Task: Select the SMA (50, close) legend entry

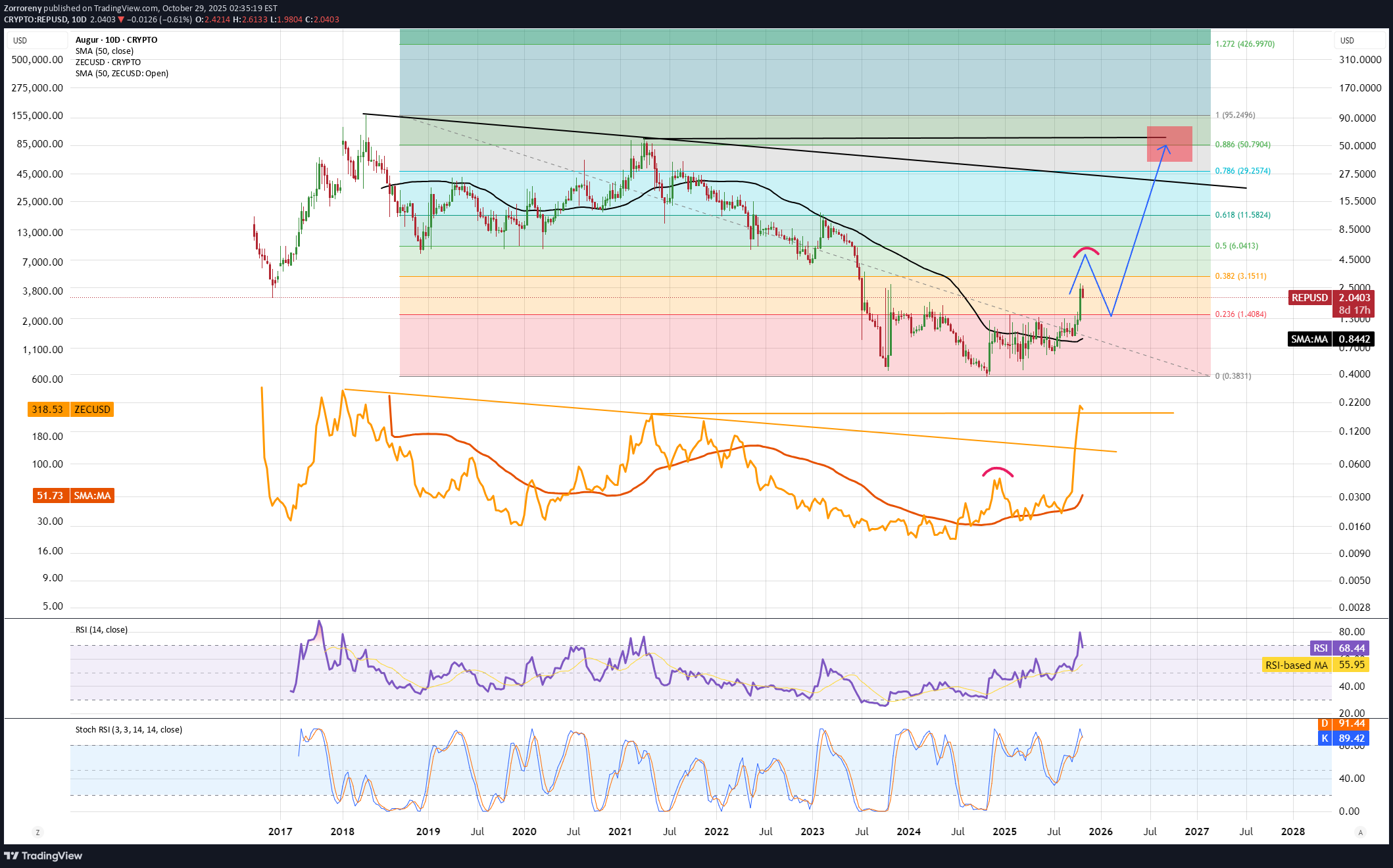Action: [104, 51]
